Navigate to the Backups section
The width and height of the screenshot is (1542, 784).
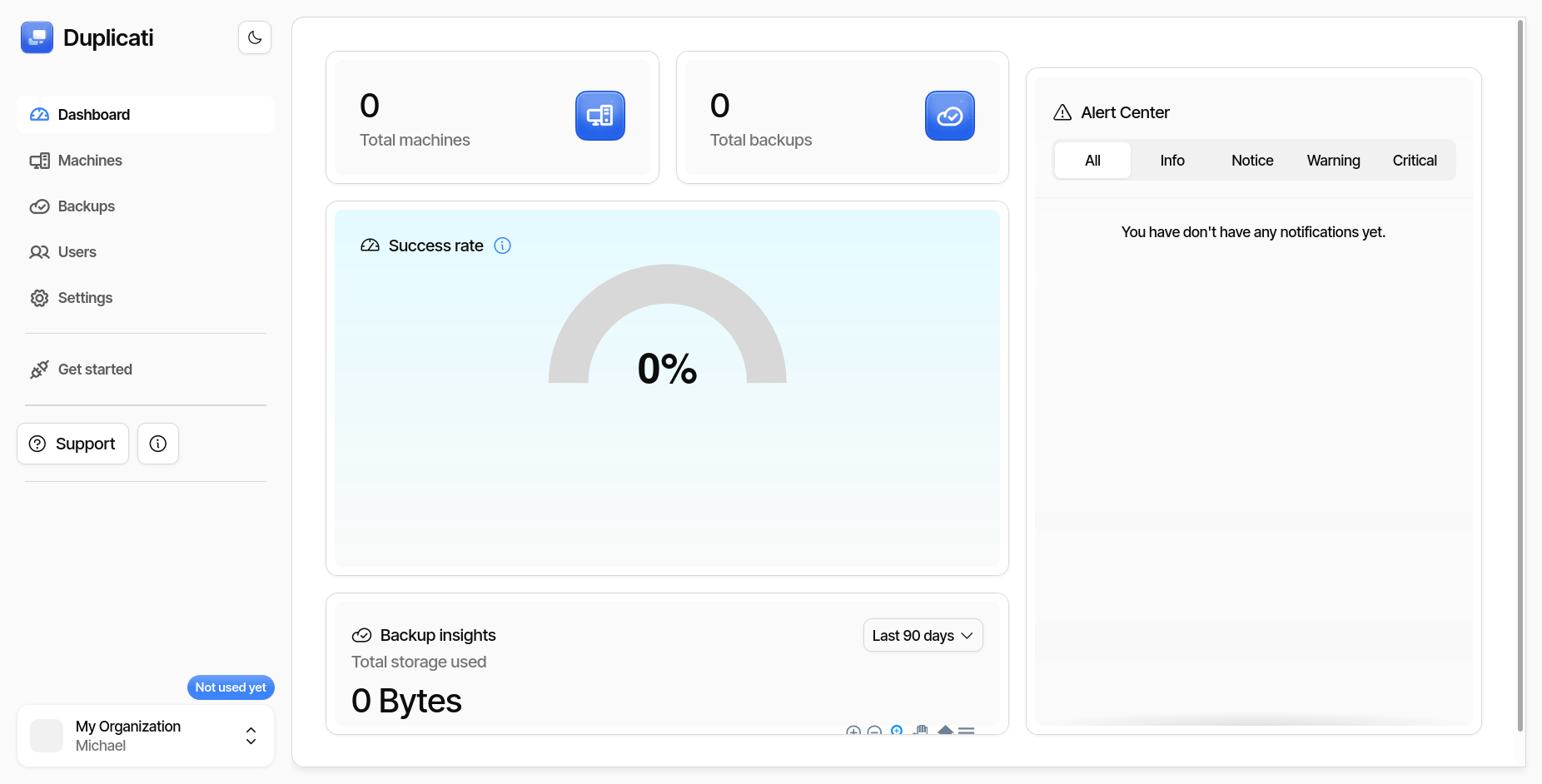coord(86,206)
